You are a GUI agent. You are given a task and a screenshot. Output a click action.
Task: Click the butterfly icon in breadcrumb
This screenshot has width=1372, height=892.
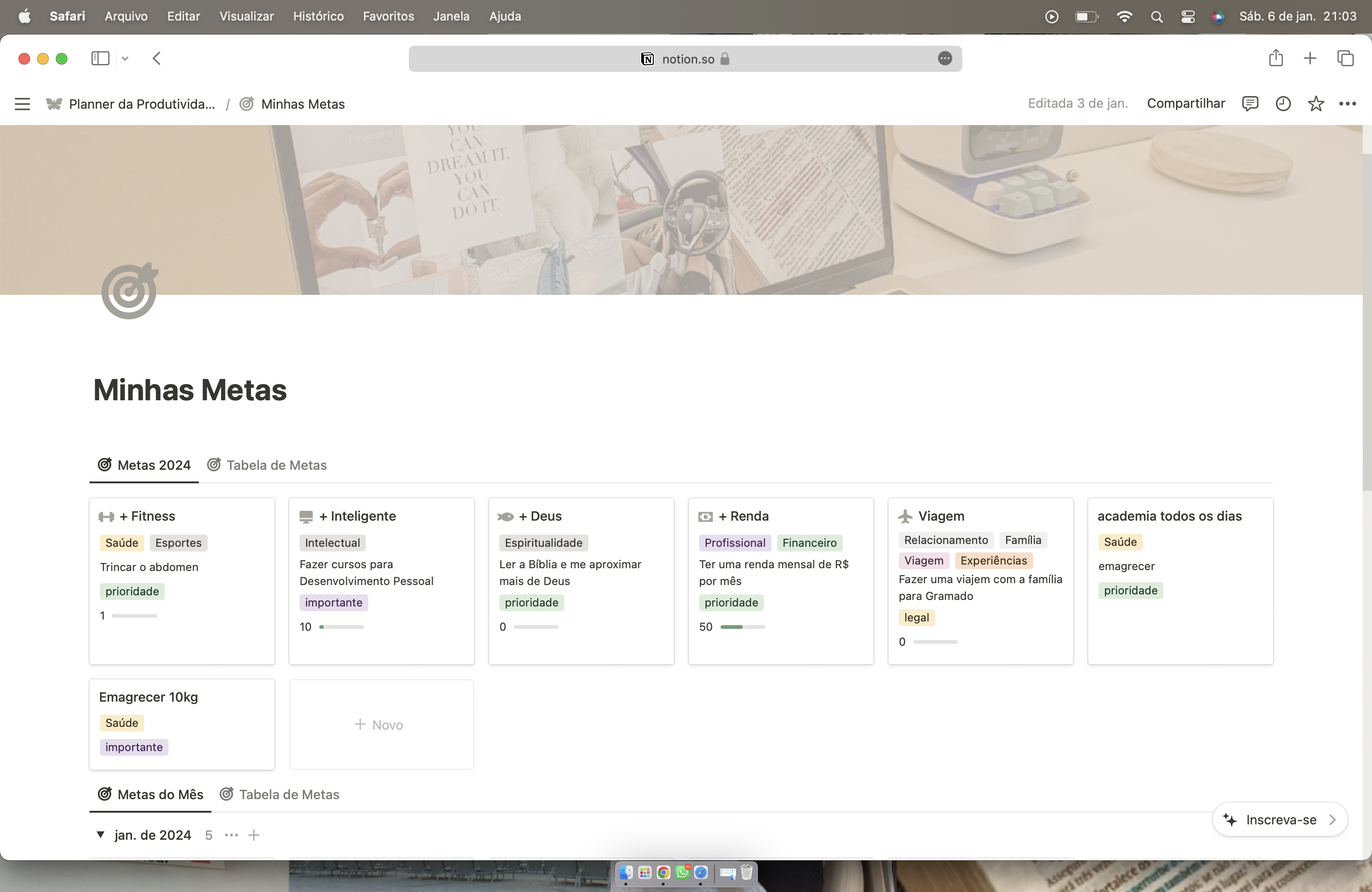coord(54,104)
